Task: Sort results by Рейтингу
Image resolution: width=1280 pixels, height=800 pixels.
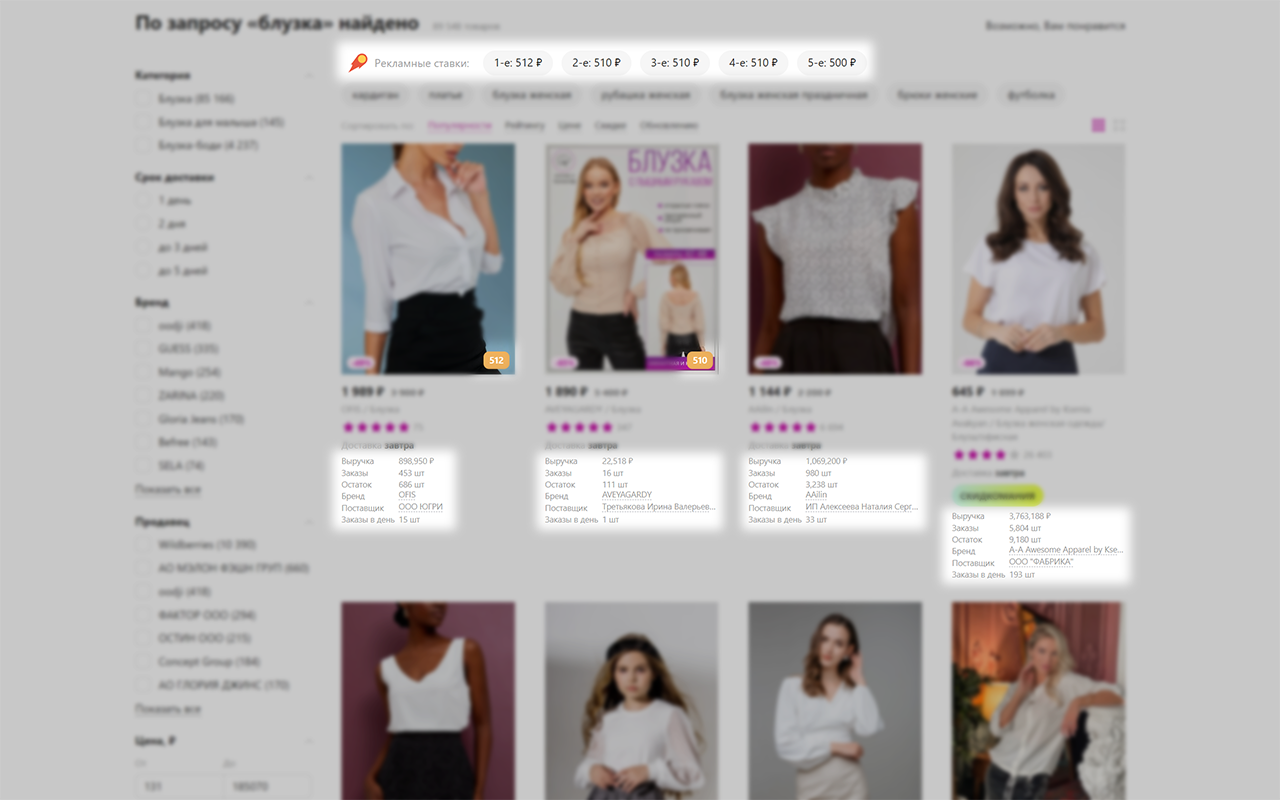Action: pos(525,126)
